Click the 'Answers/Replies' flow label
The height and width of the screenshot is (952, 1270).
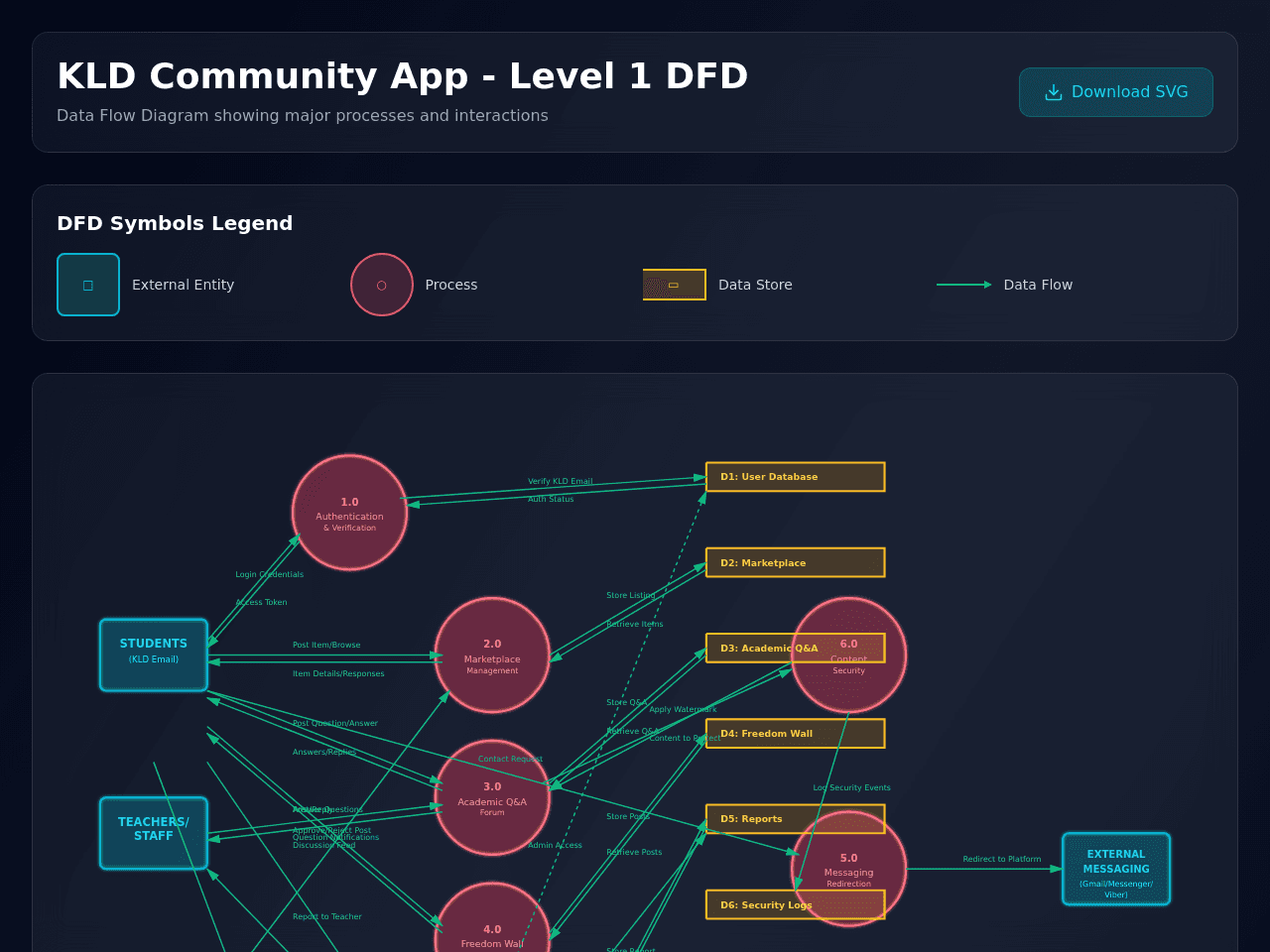coord(324,752)
